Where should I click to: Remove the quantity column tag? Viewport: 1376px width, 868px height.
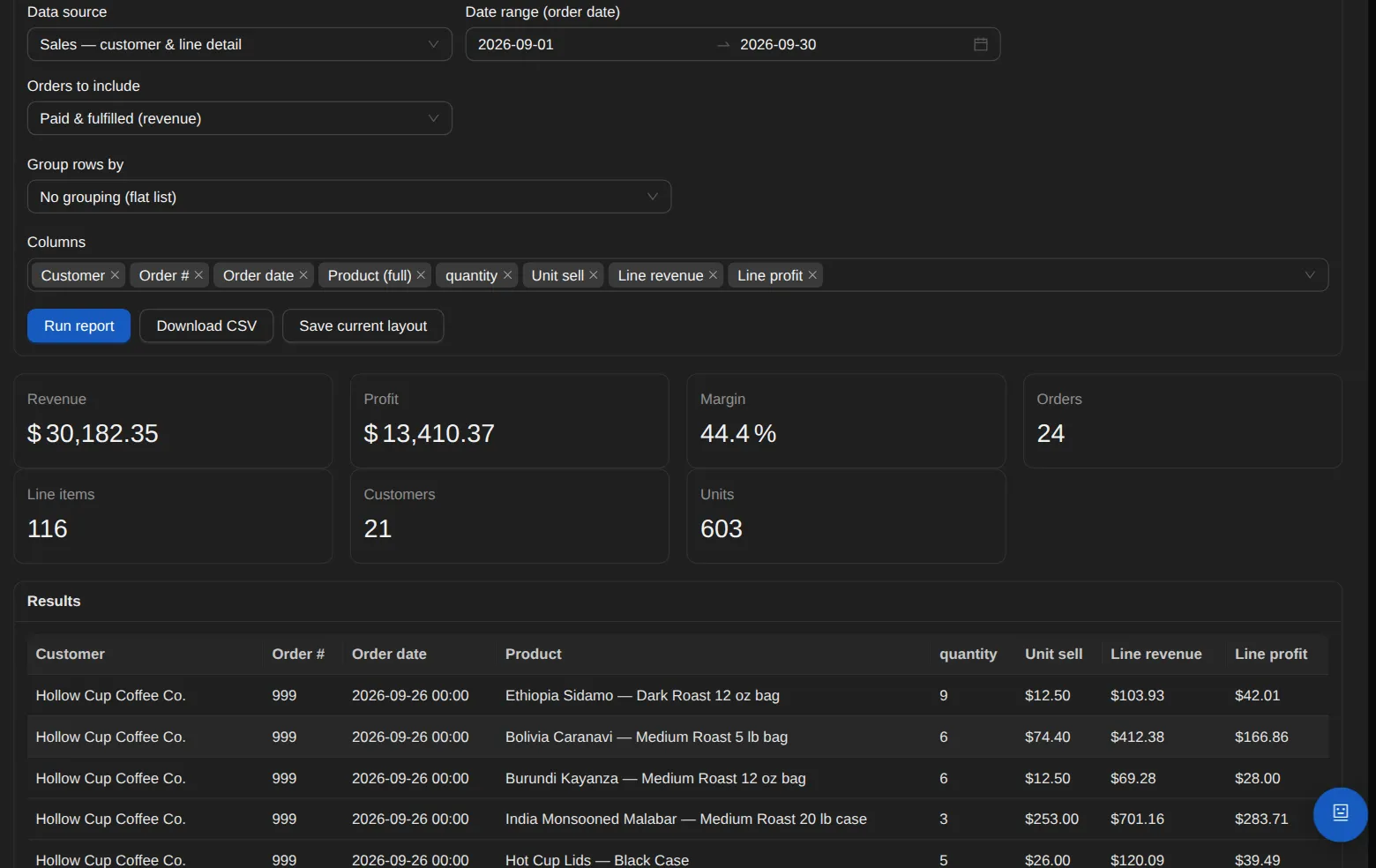point(507,275)
